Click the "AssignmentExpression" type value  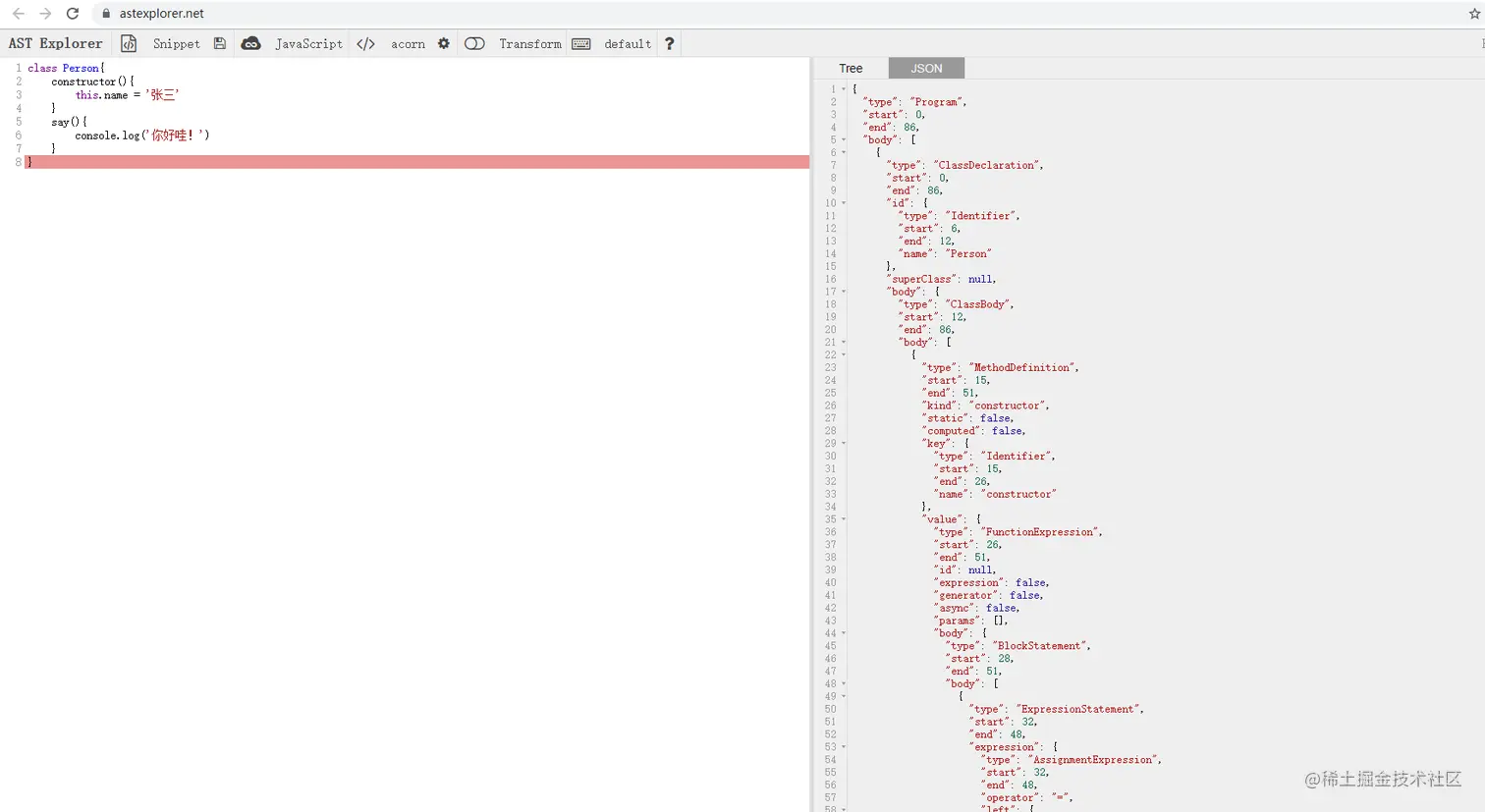[x=1092, y=761]
